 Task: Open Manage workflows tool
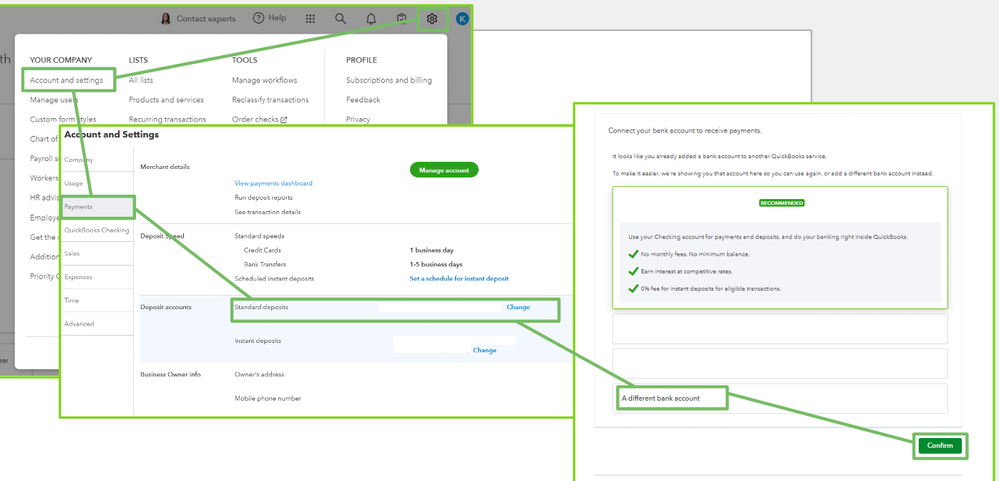264,80
